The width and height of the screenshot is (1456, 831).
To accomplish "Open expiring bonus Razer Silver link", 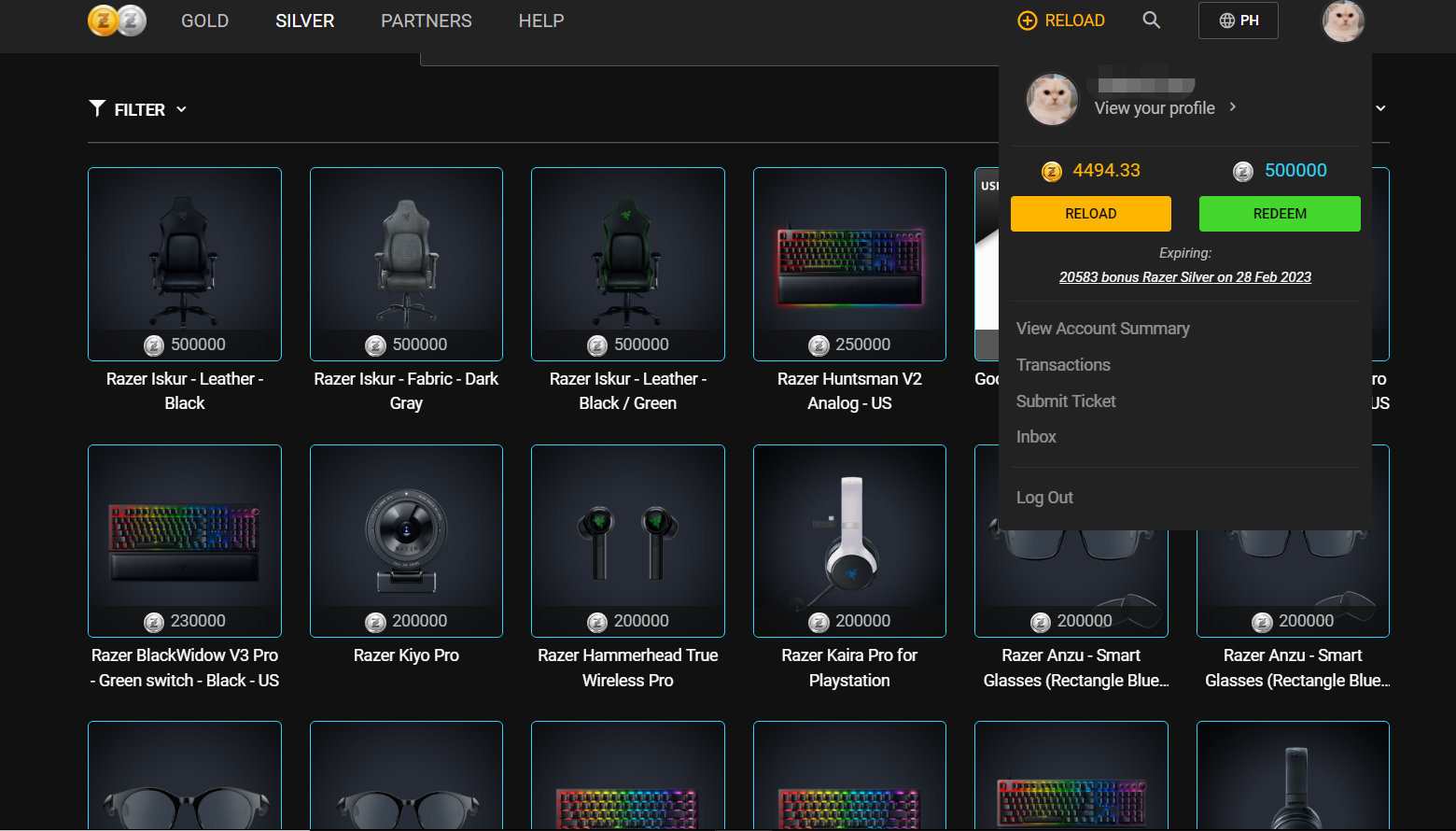I will click(1185, 277).
